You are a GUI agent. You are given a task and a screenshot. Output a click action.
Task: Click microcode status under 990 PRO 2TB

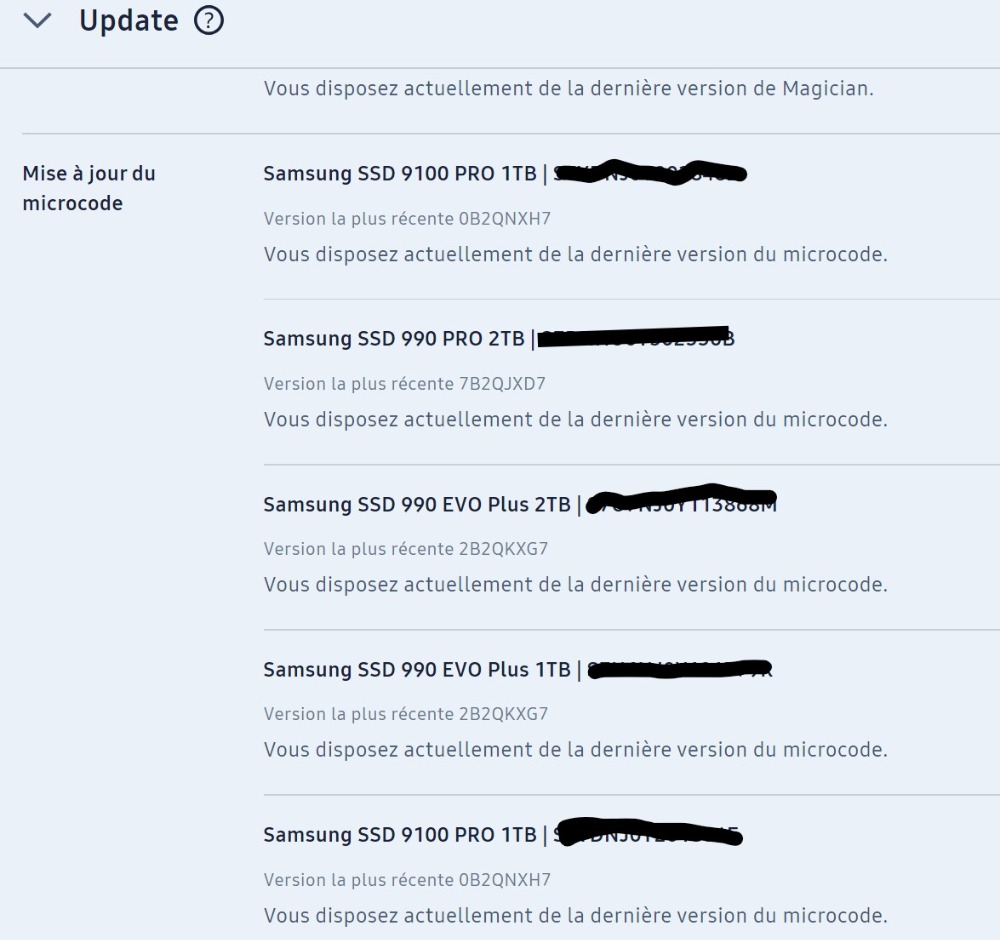575,420
